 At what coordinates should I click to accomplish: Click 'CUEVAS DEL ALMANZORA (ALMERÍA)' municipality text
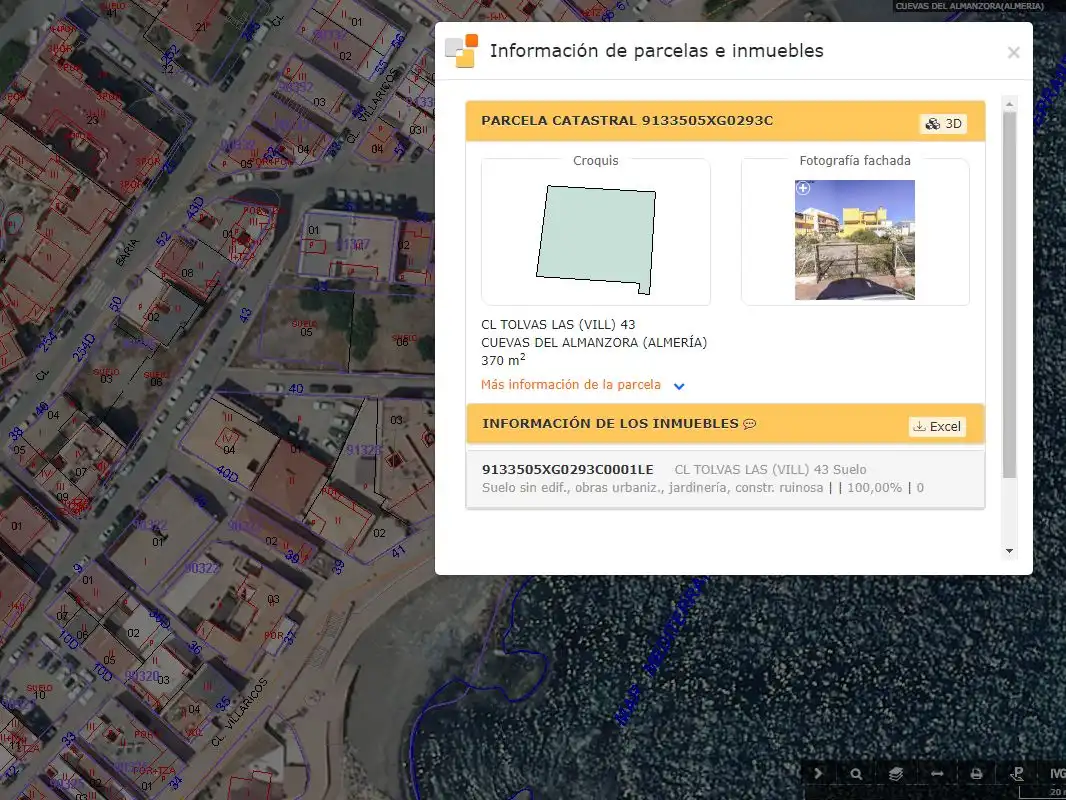pyautogui.click(x=594, y=343)
